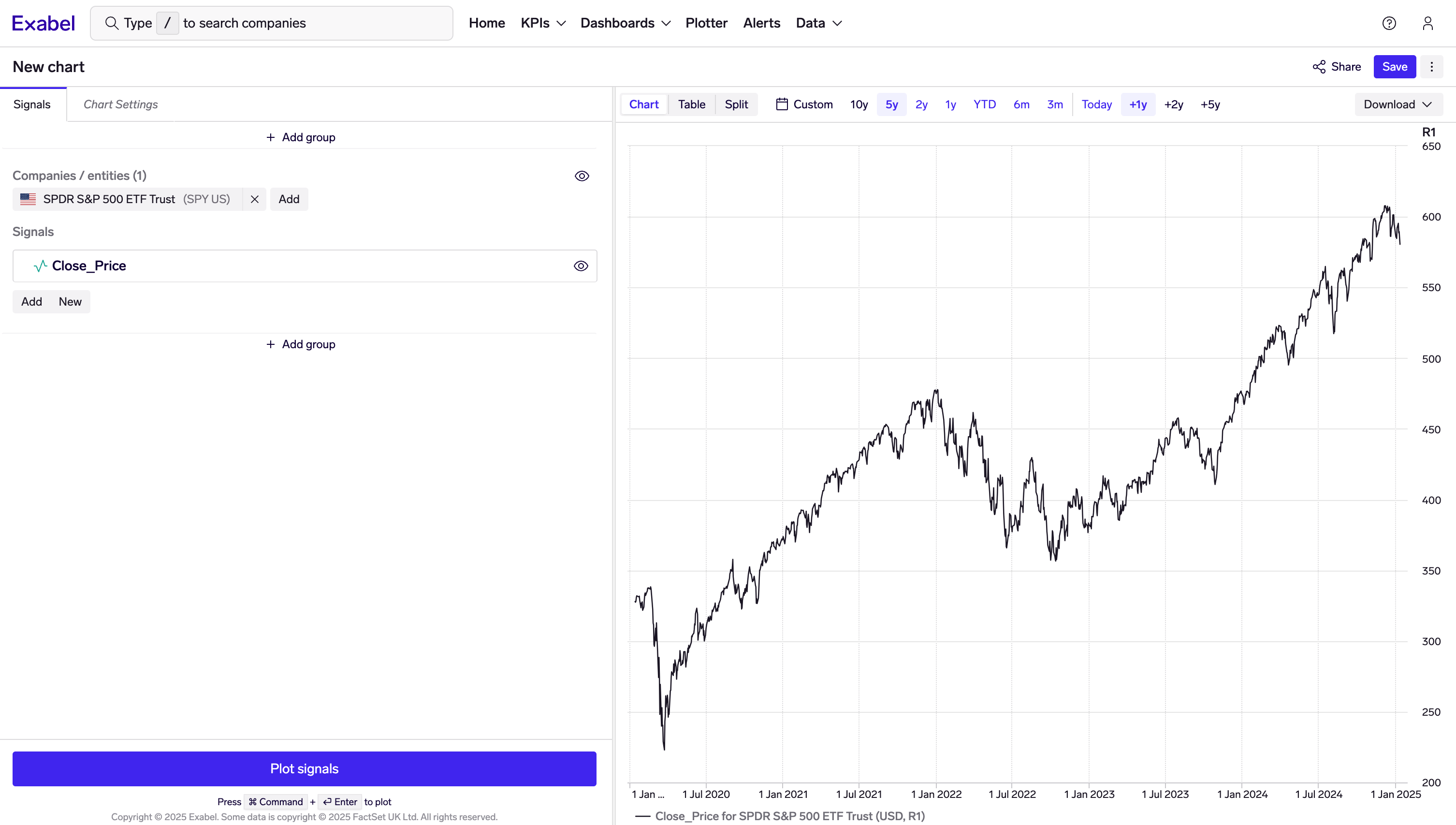This screenshot has width=1456, height=825.
Task: Click the help question mark icon
Action: point(1389,22)
